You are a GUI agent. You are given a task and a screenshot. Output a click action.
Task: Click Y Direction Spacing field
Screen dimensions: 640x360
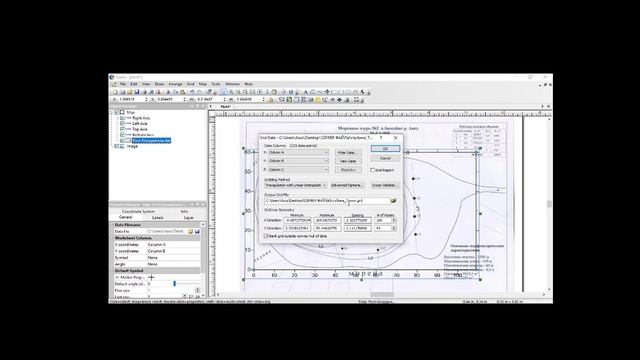point(358,228)
